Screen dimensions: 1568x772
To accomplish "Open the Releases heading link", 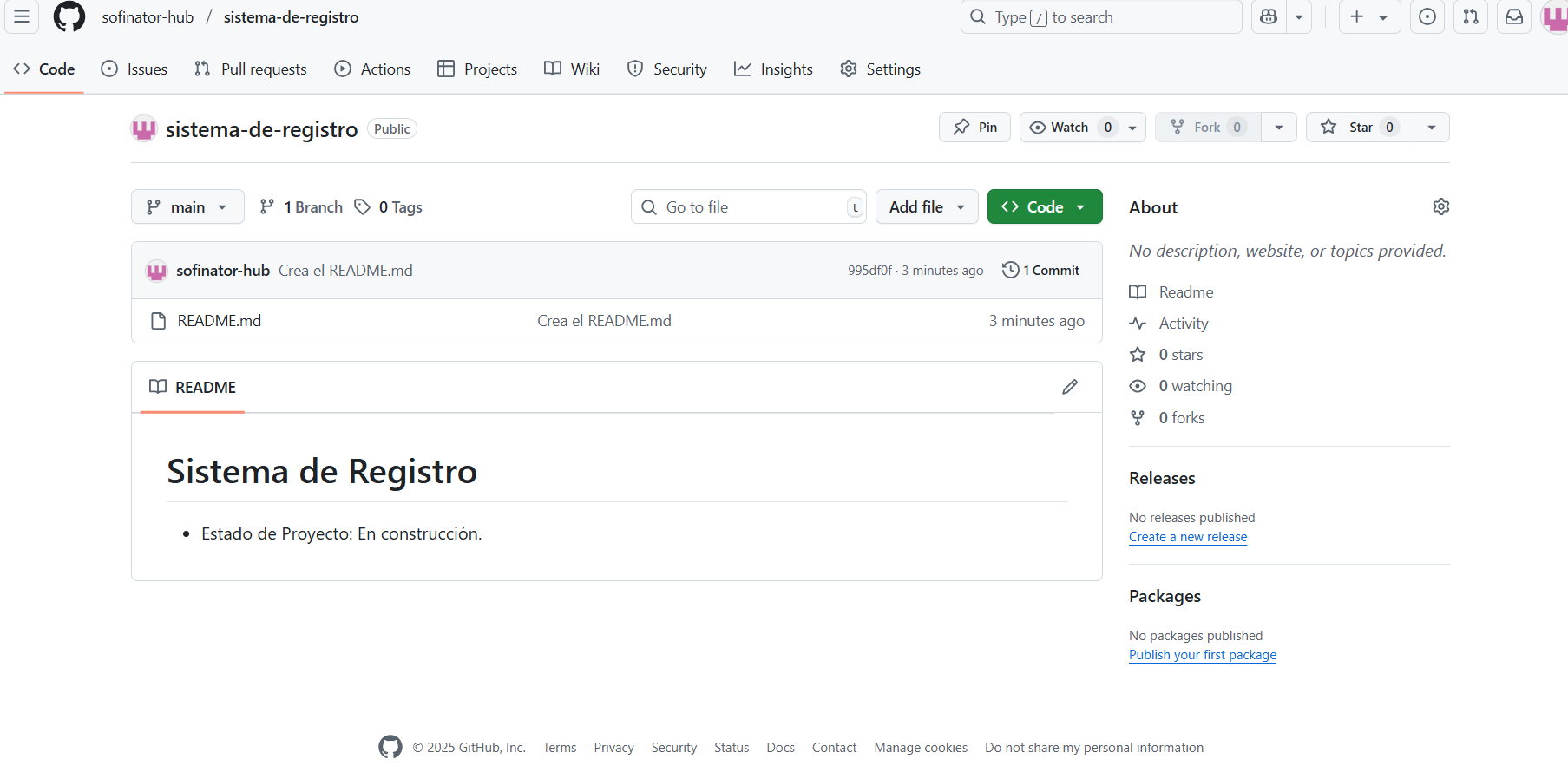I will [1162, 478].
